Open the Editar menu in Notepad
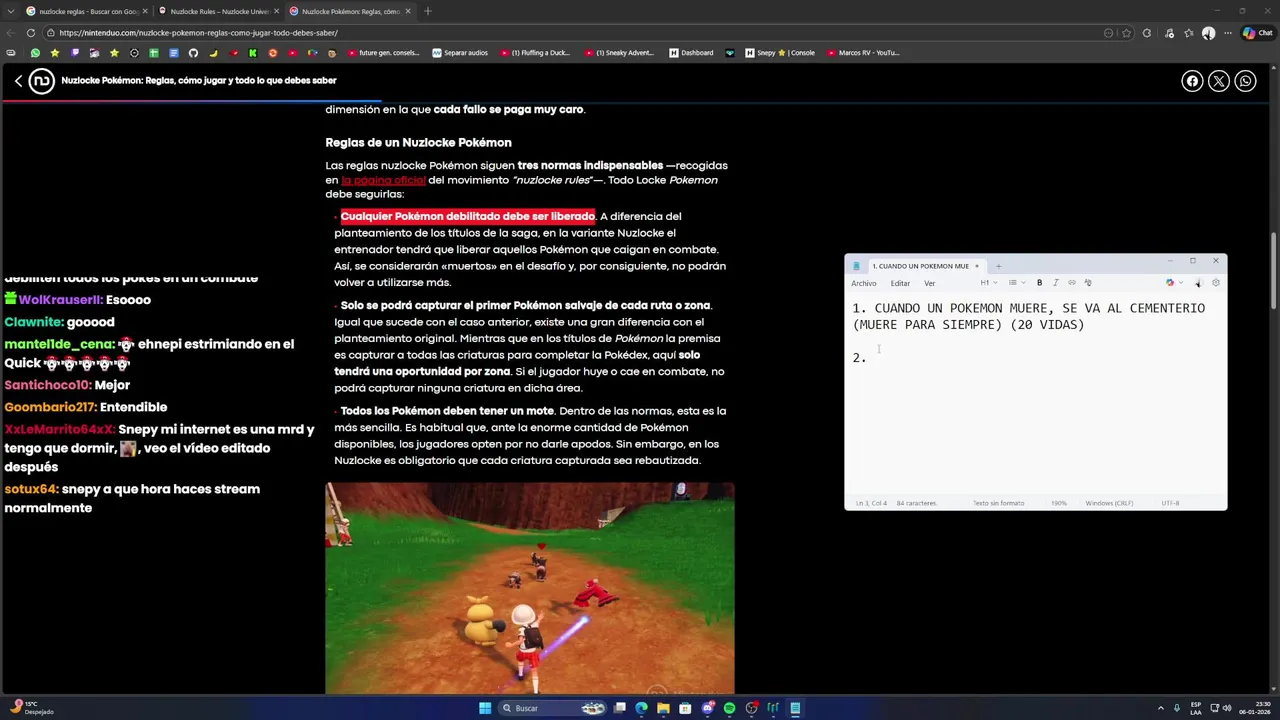This screenshot has width=1280, height=720. point(900,283)
